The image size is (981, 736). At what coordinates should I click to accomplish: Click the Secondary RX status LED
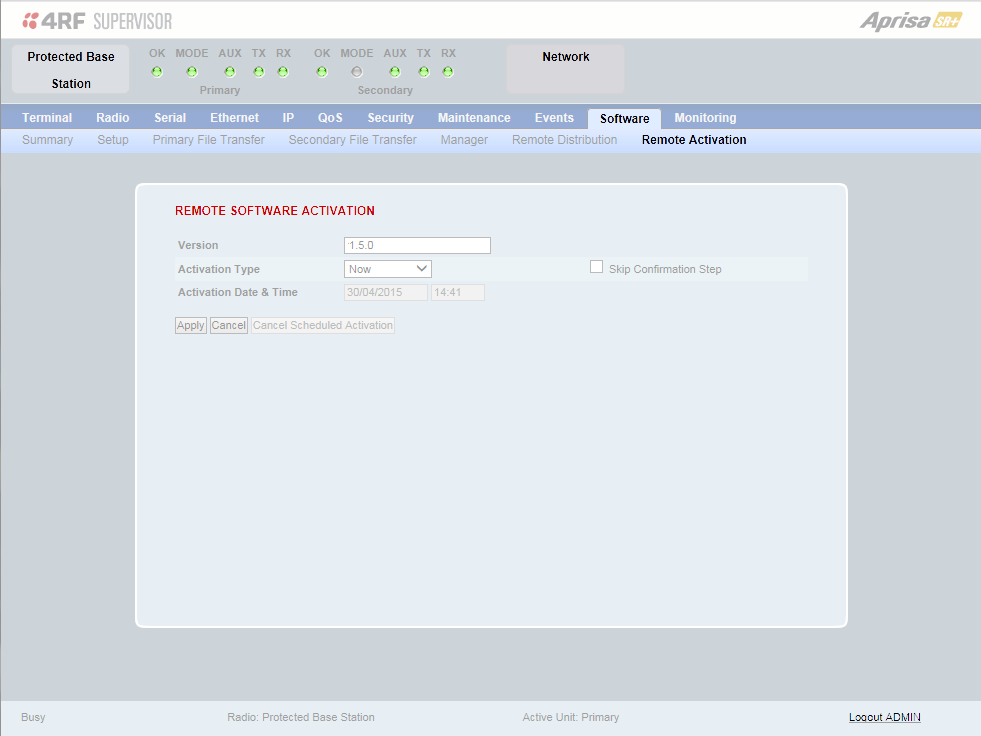[x=448, y=72]
